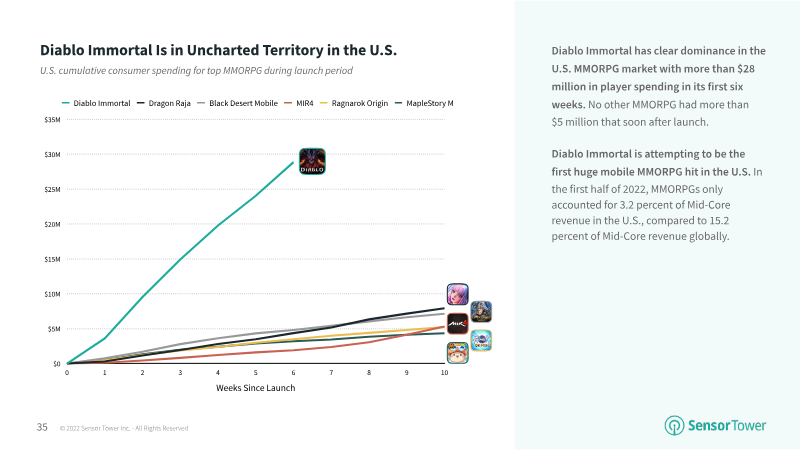Viewport: 800px width, 450px height.
Task: Click the slide title about Uncharted Territory
Action: [218, 50]
